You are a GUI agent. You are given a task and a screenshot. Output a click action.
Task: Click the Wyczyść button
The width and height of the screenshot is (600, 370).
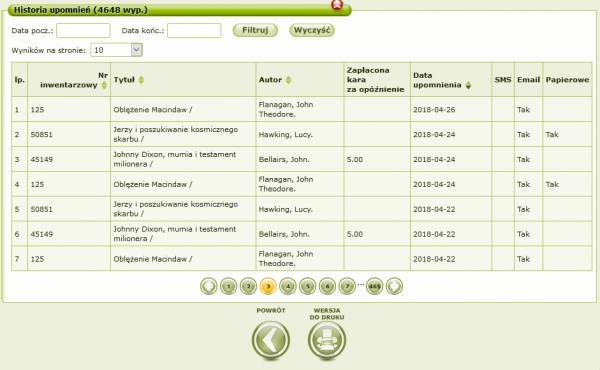click(x=312, y=30)
